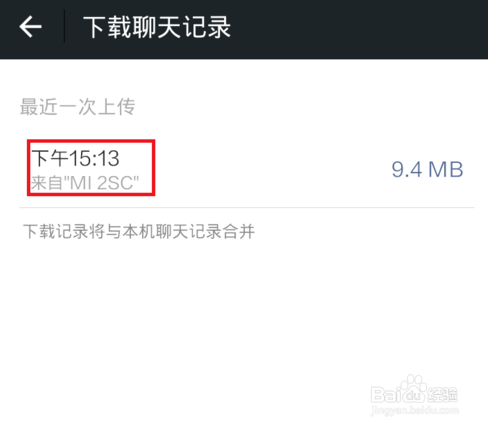Open the jingyan.baidu.com watermark link
This screenshot has width=488, height=428.
[x=415, y=410]
